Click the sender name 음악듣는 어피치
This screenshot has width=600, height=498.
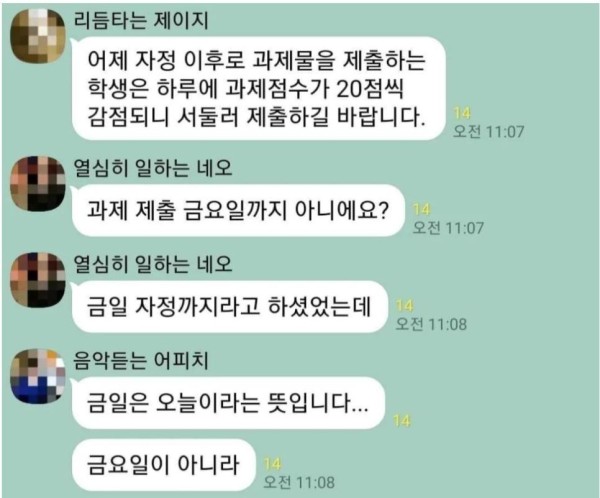[141, 361]
